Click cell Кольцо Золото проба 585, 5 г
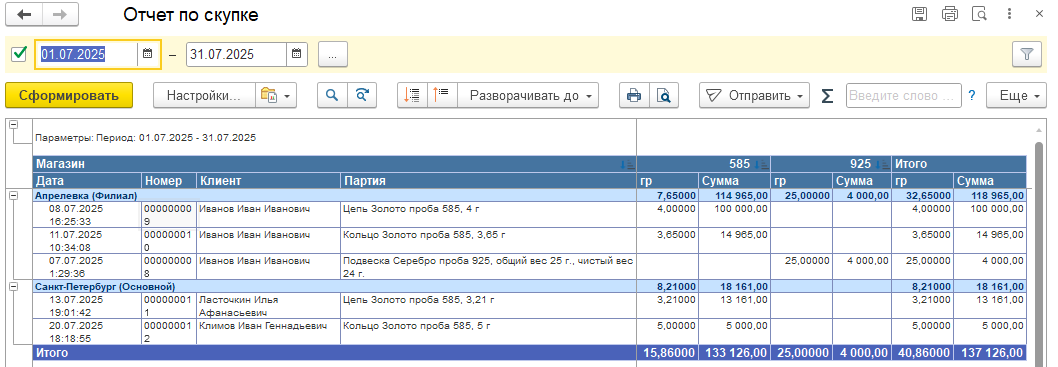 pos(489,333)
